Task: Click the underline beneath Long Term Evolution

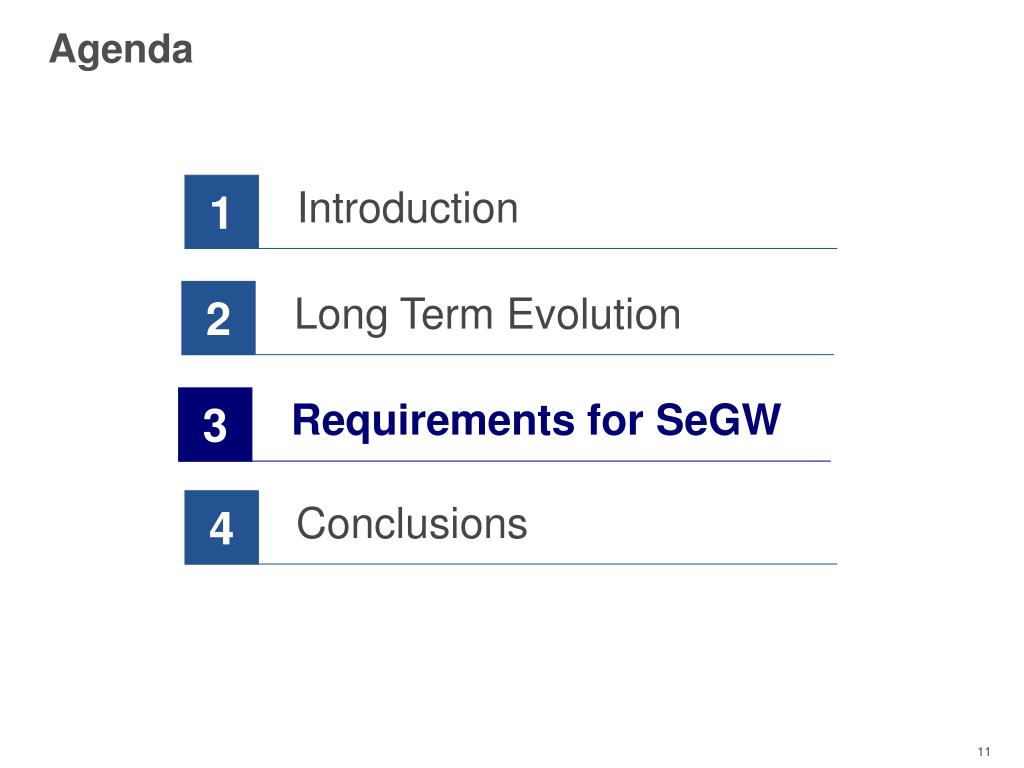Action: (545, 355)
